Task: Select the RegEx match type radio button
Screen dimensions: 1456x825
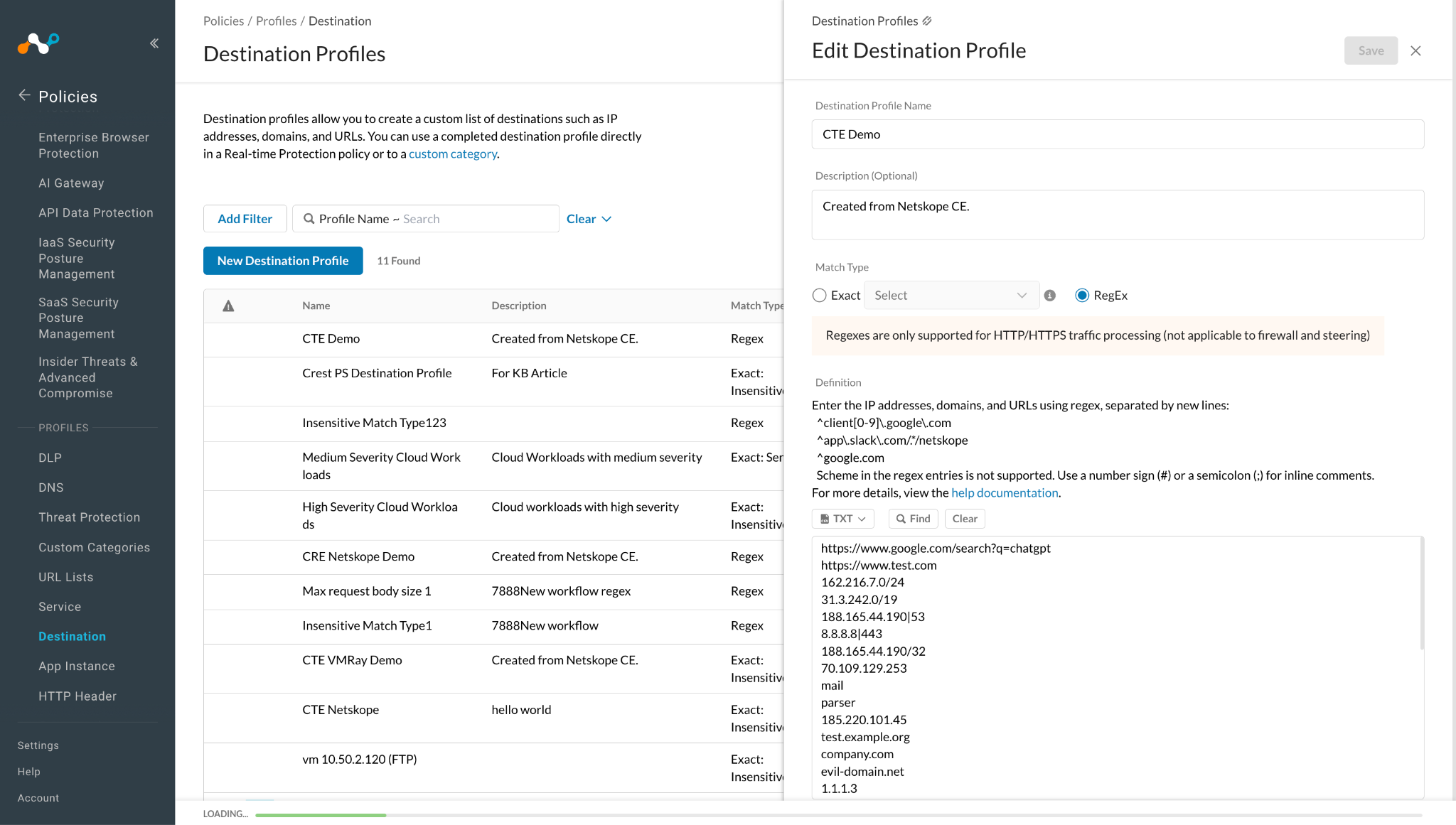Action: click(1082, 296)
